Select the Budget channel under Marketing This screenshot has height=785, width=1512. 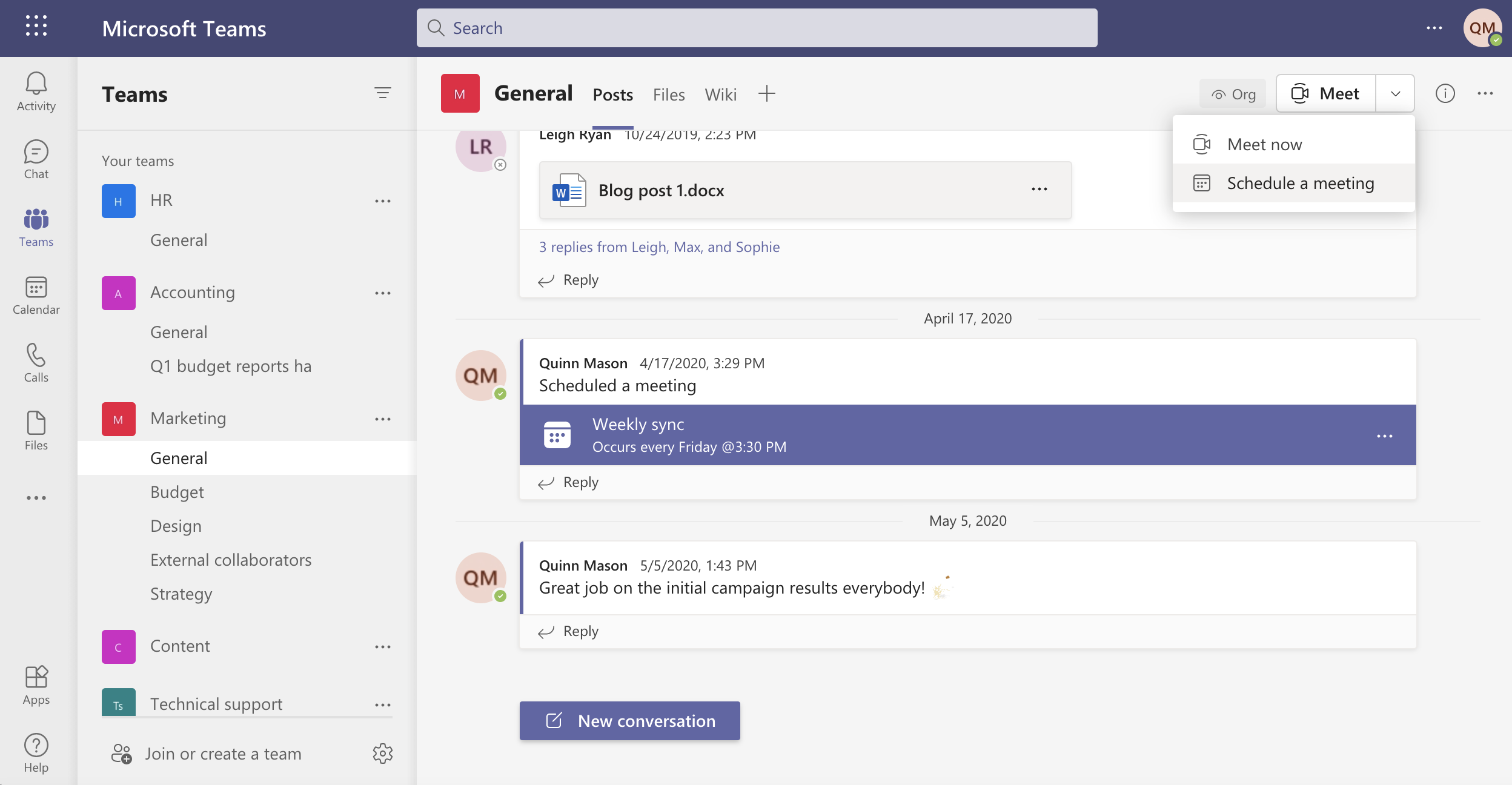click(177, 492)
